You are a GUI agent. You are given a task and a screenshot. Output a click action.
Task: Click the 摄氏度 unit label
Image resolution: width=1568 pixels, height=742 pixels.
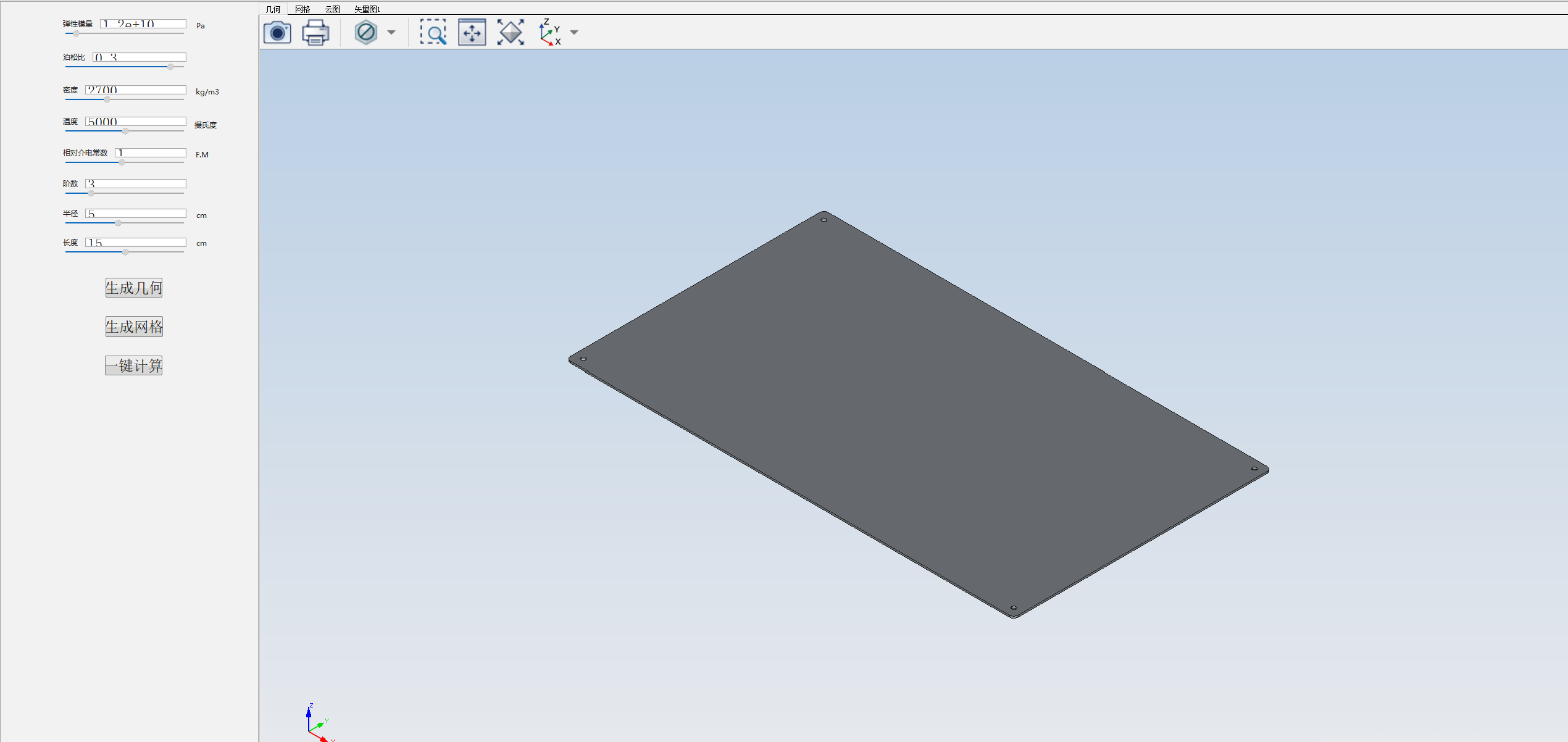[x=206, y=125]
